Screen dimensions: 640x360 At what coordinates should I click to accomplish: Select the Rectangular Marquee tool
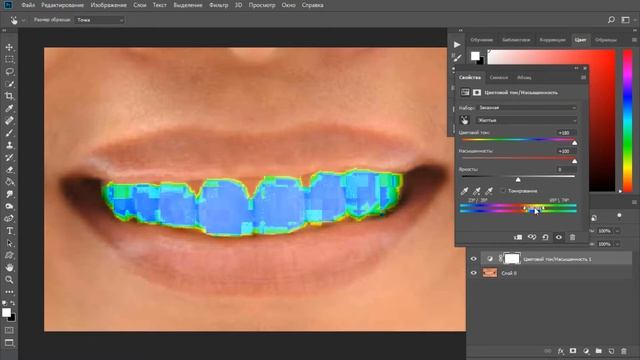pos(9,60)
